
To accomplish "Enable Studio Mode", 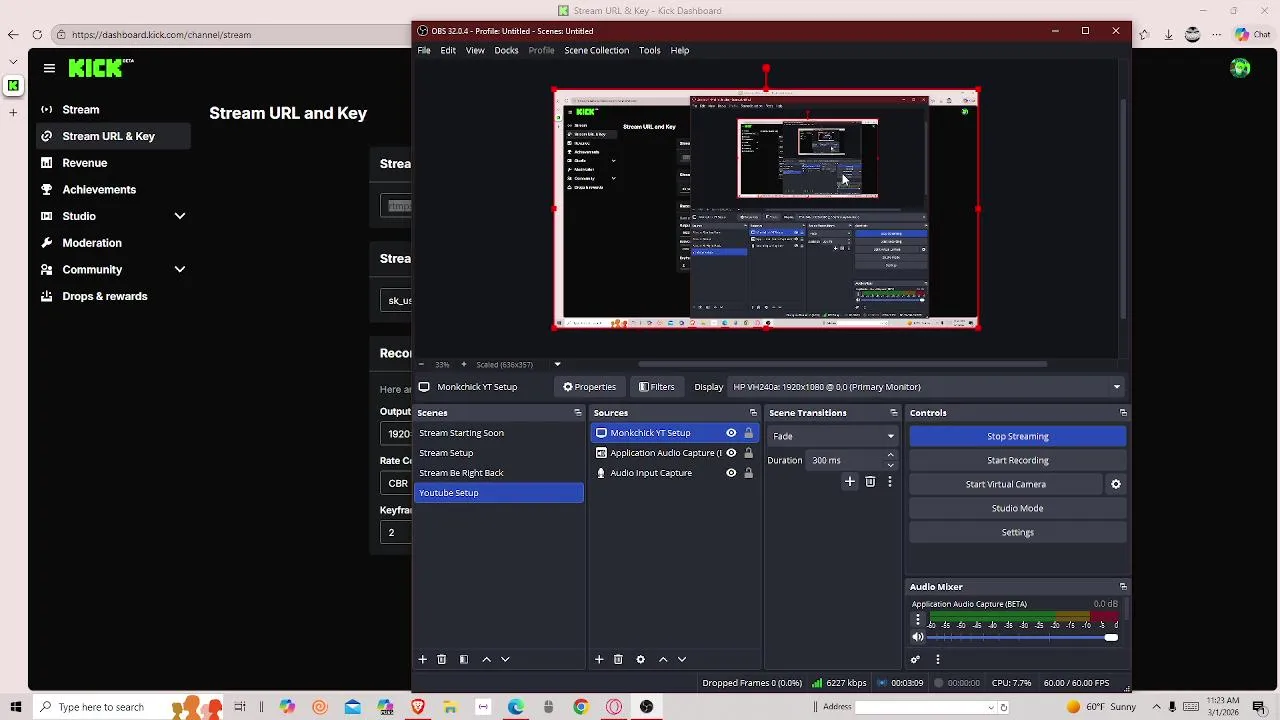I will 1018,508.
